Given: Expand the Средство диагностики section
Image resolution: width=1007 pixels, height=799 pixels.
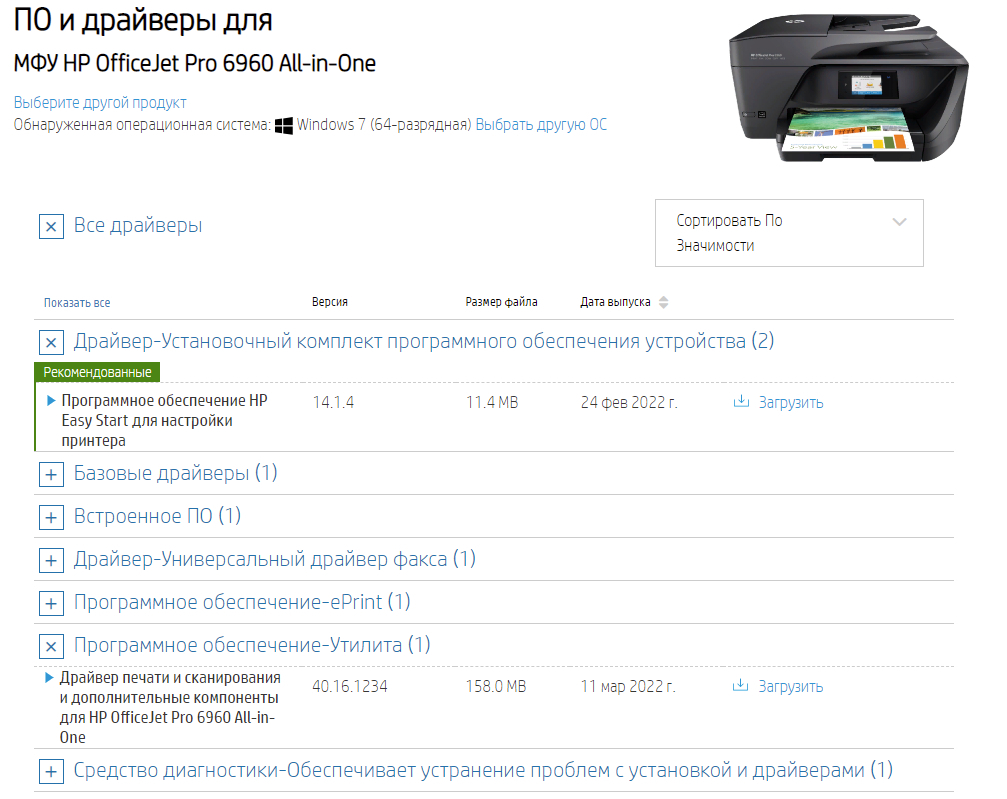Looking at the screenshot, I should [51, 772].
